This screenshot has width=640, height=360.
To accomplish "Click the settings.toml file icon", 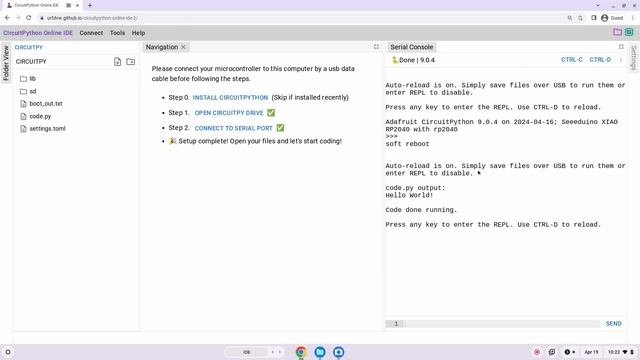I will [23, 129].
